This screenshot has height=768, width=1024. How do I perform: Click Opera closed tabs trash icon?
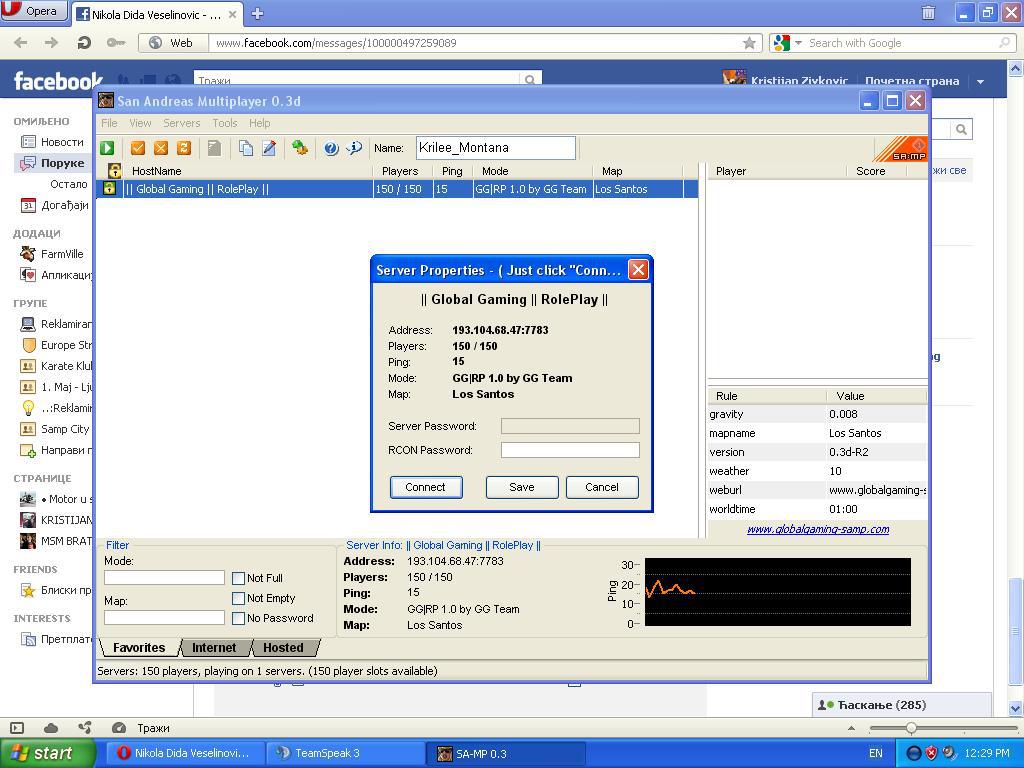[928, 12]
